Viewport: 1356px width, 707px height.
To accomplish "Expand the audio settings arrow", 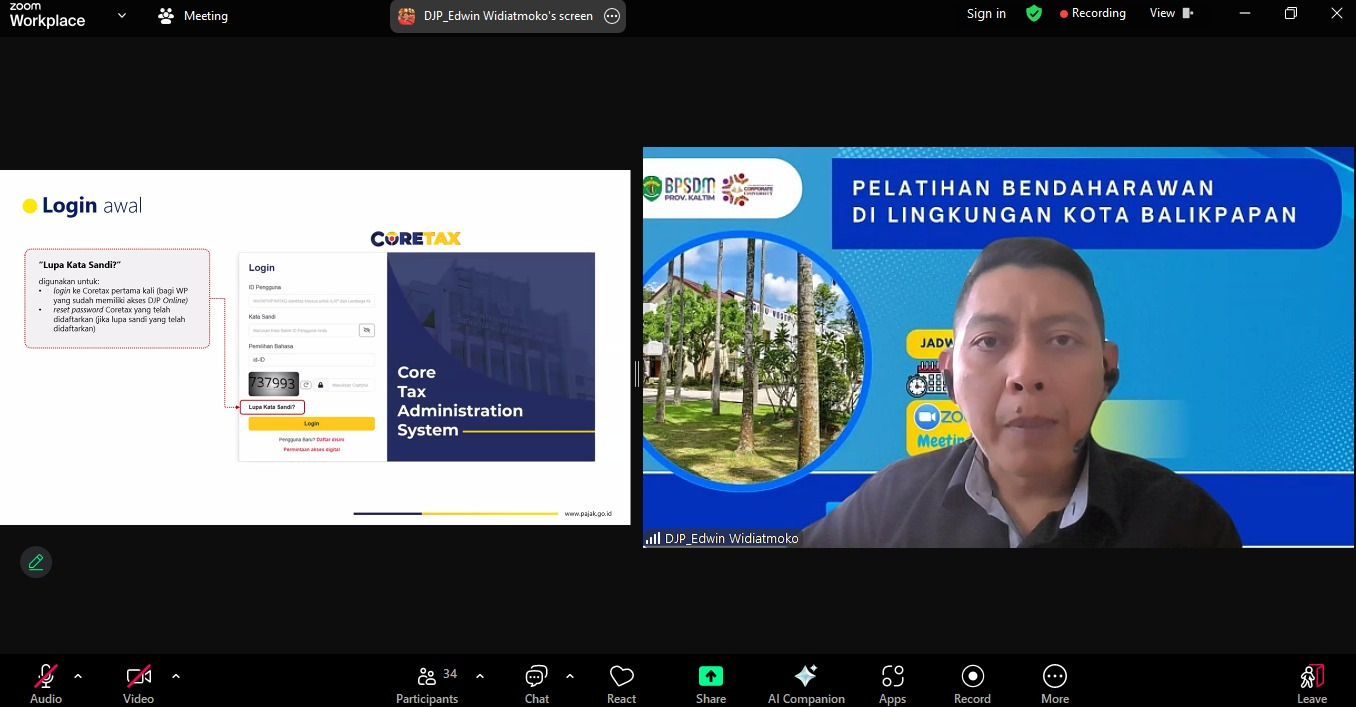I will pyautogui.click(x=78, y=676).
